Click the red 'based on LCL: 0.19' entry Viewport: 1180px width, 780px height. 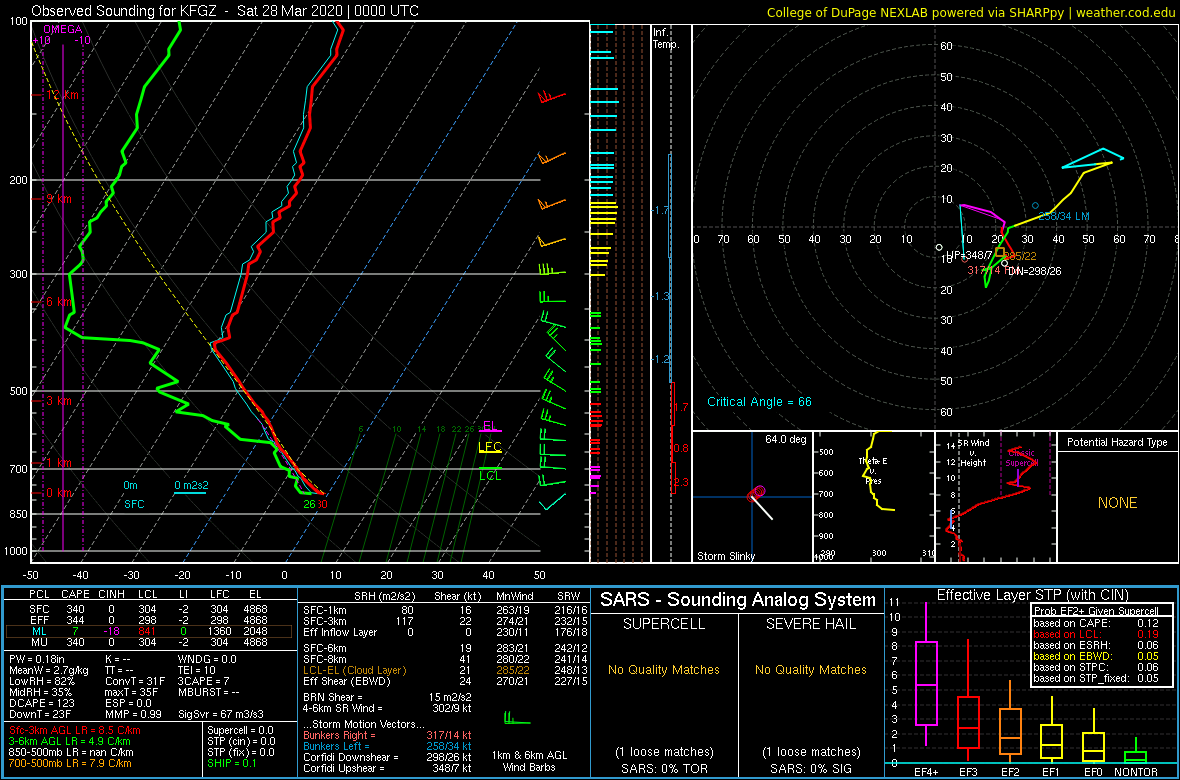1095,634
